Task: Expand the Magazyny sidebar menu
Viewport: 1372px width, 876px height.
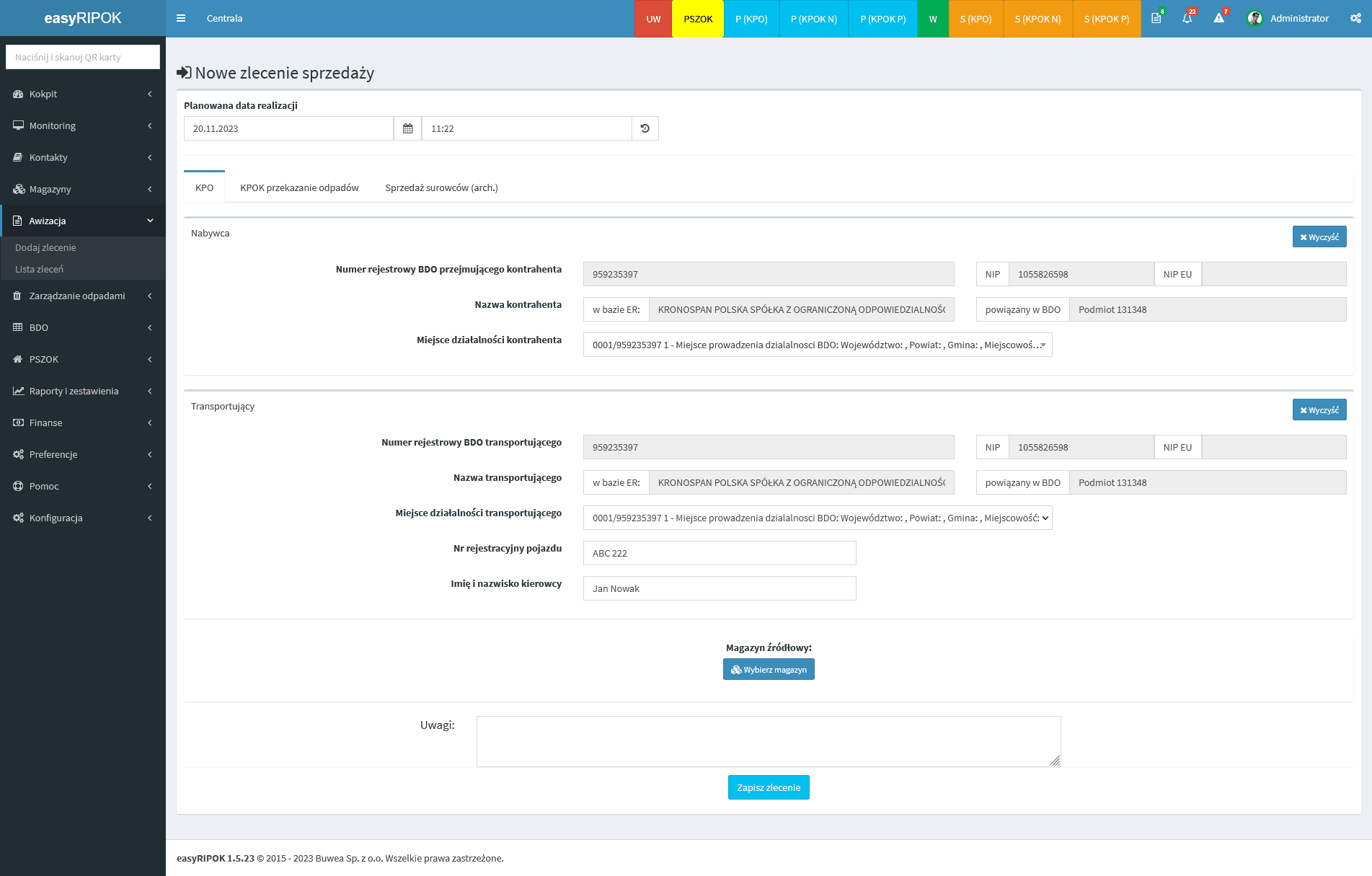Action: (82, 189)
